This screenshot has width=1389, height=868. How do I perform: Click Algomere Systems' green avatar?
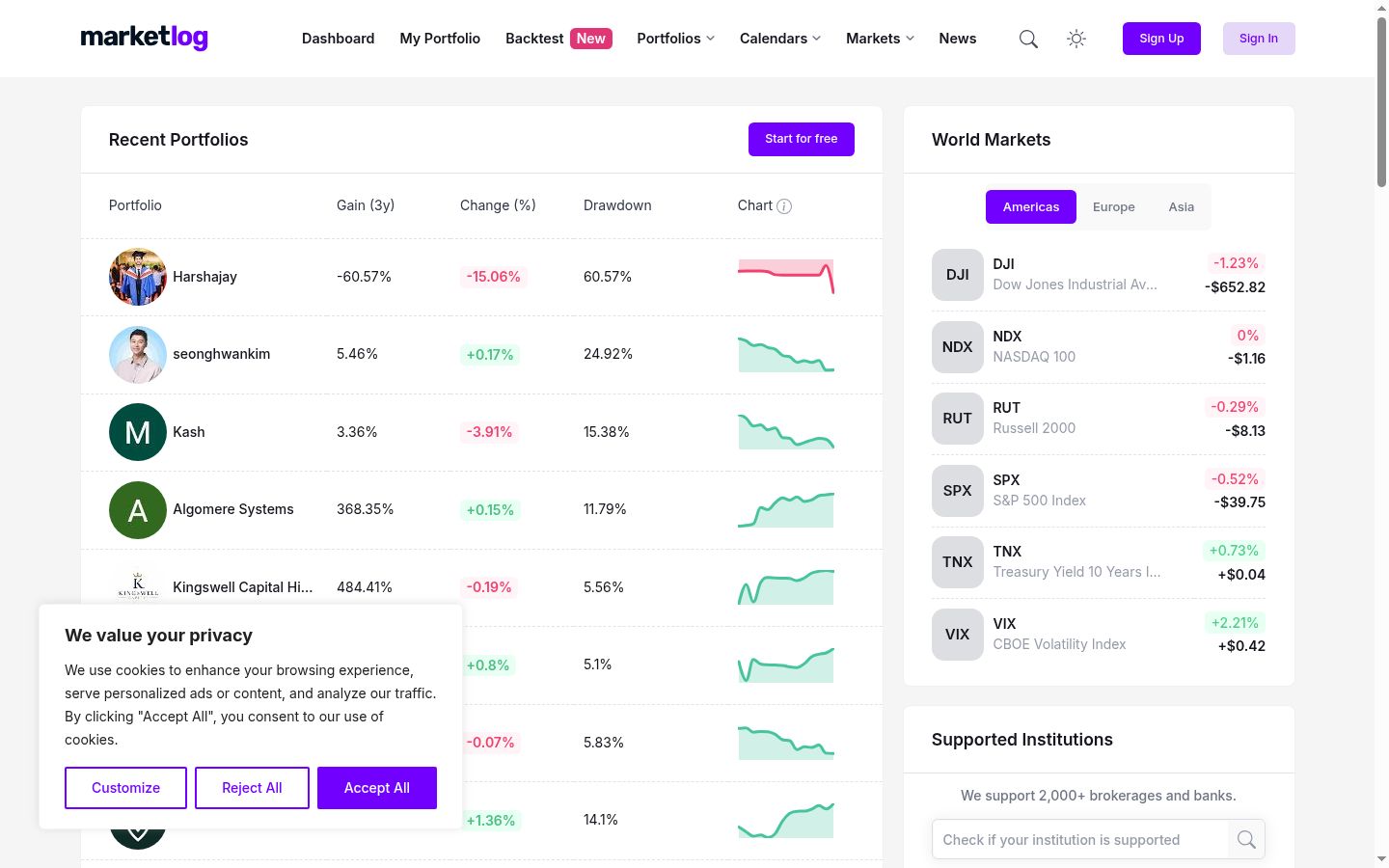coord(138,510)
